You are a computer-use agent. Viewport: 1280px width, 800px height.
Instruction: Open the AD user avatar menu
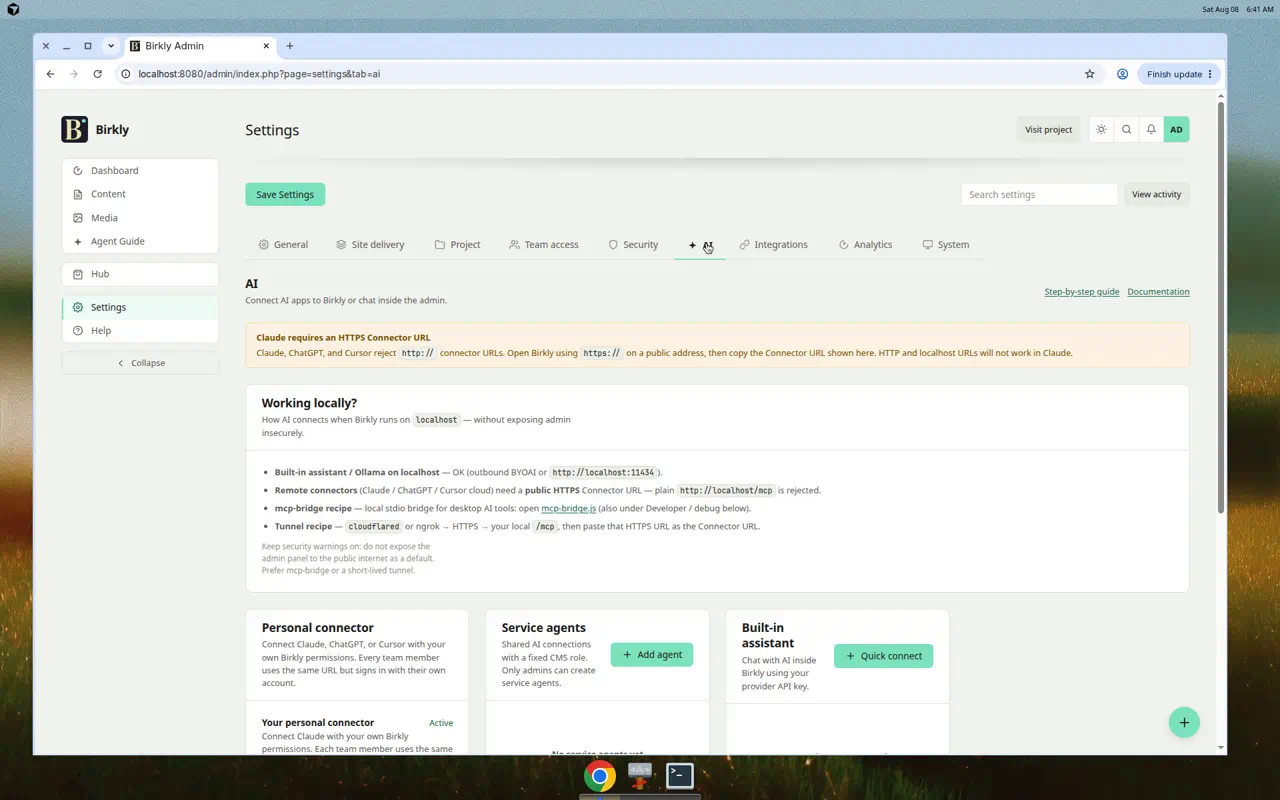pos(1176,130)
